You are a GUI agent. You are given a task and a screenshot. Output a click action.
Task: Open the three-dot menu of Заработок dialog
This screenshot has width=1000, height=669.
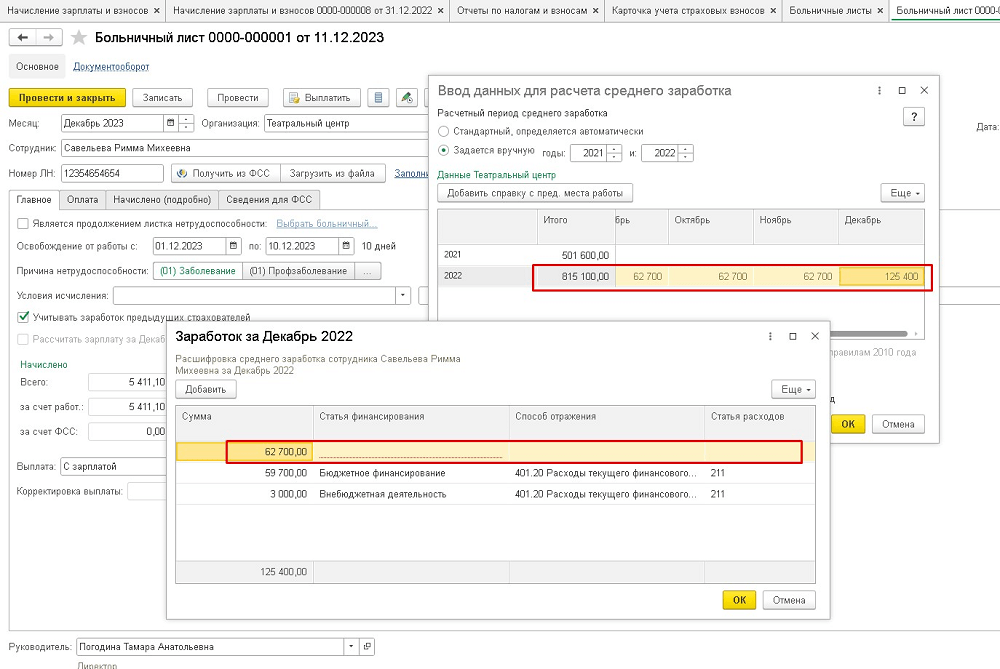click(769, 337)
